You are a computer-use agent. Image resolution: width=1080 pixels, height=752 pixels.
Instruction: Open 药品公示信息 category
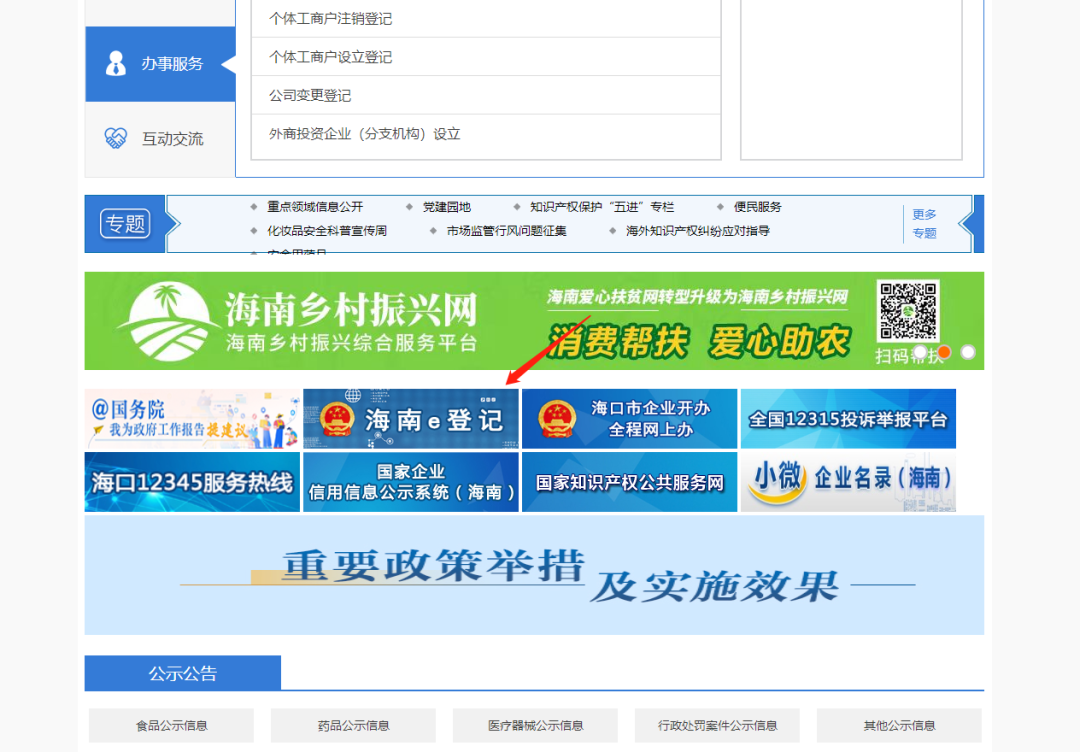353,725
